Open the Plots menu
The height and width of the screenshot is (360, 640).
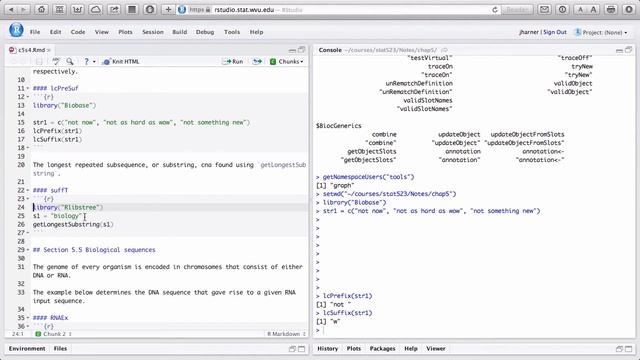125,32
